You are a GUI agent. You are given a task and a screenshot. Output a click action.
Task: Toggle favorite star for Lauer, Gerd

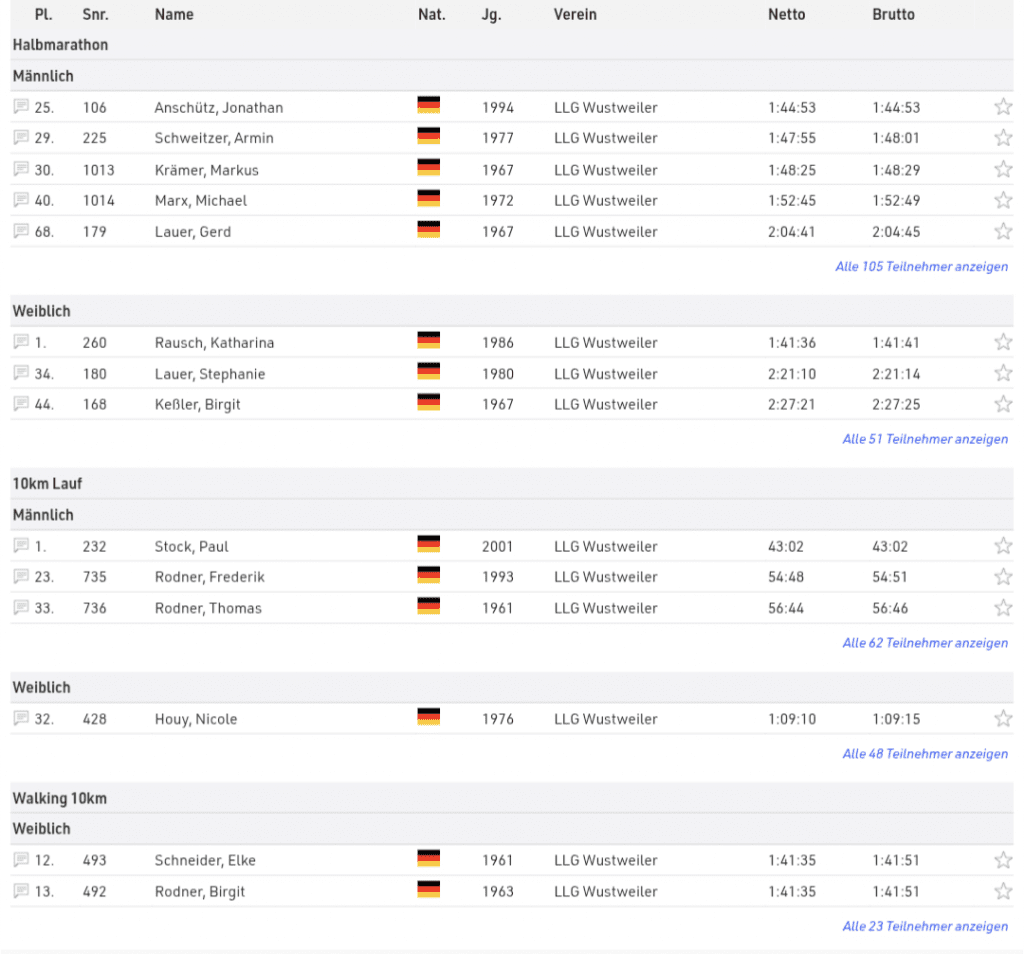pos(1003,231)
